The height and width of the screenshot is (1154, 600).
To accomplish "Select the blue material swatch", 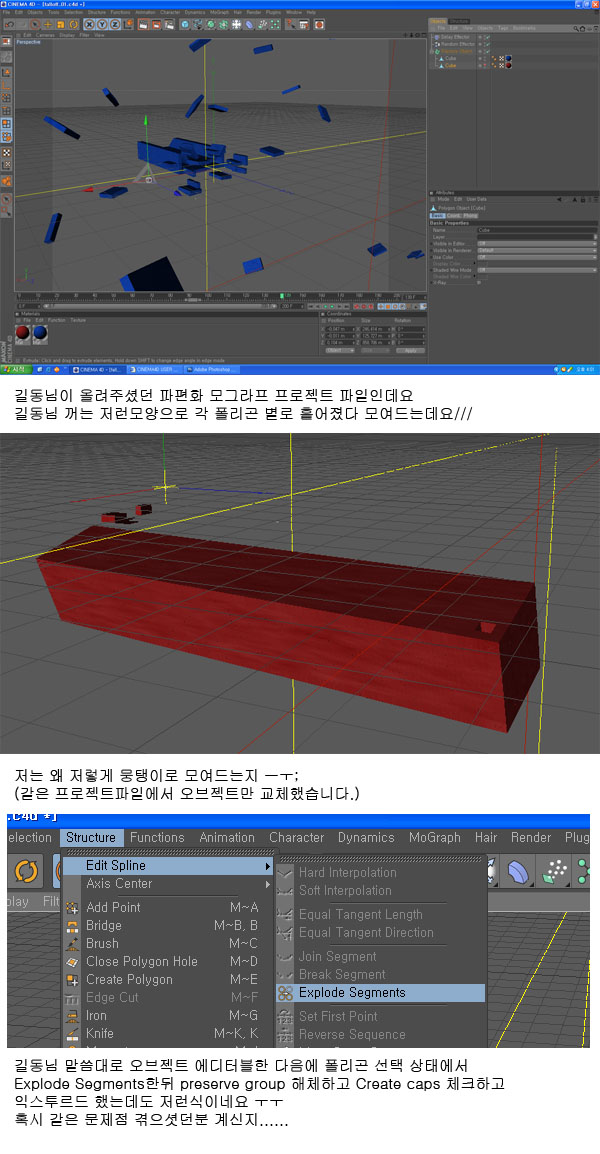I will (40, 333).
